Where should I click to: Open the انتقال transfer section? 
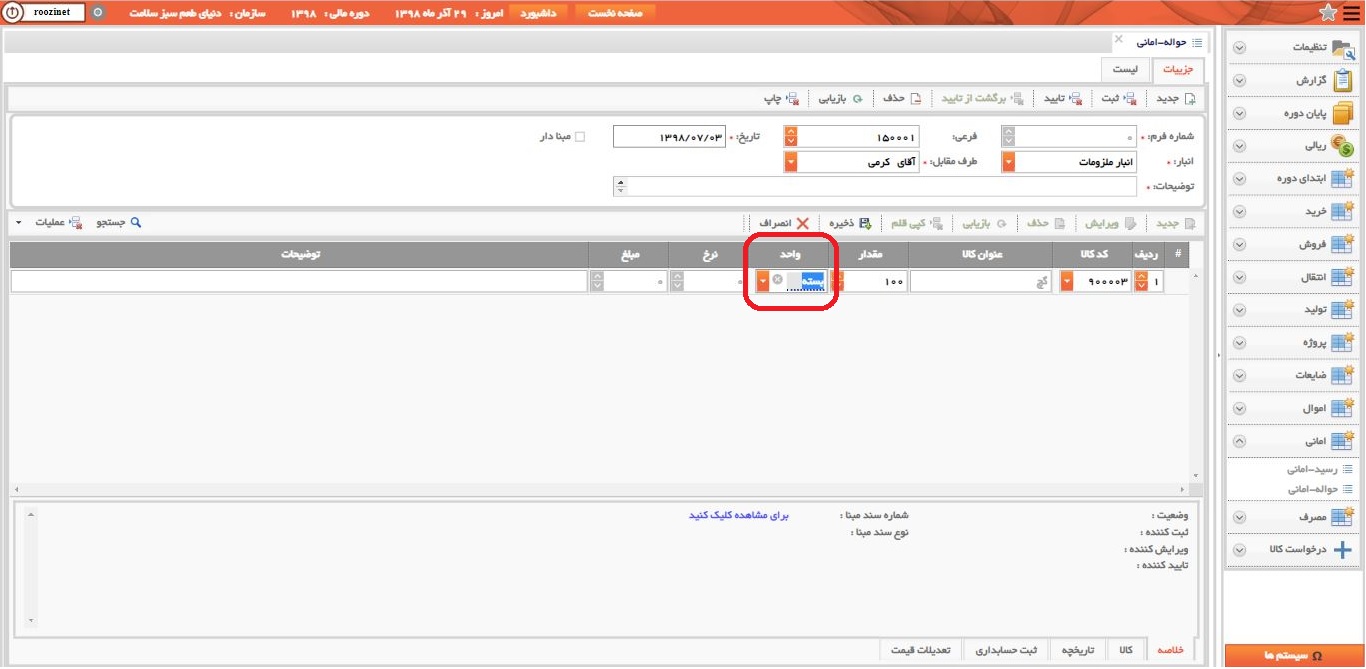pos(1292,277)
